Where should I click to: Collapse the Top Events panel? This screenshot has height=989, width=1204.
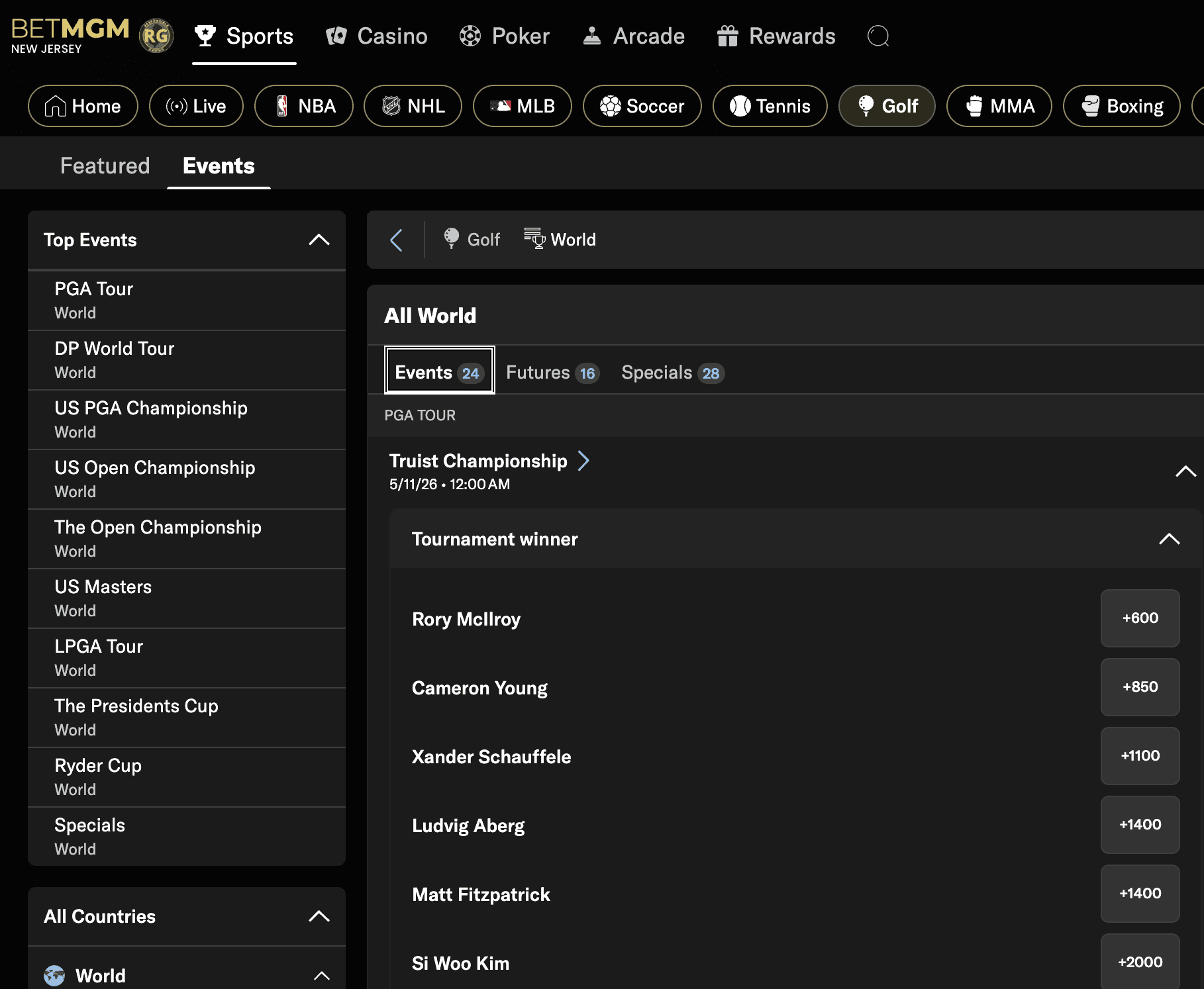pyautogui.click(x=319, y=240)
